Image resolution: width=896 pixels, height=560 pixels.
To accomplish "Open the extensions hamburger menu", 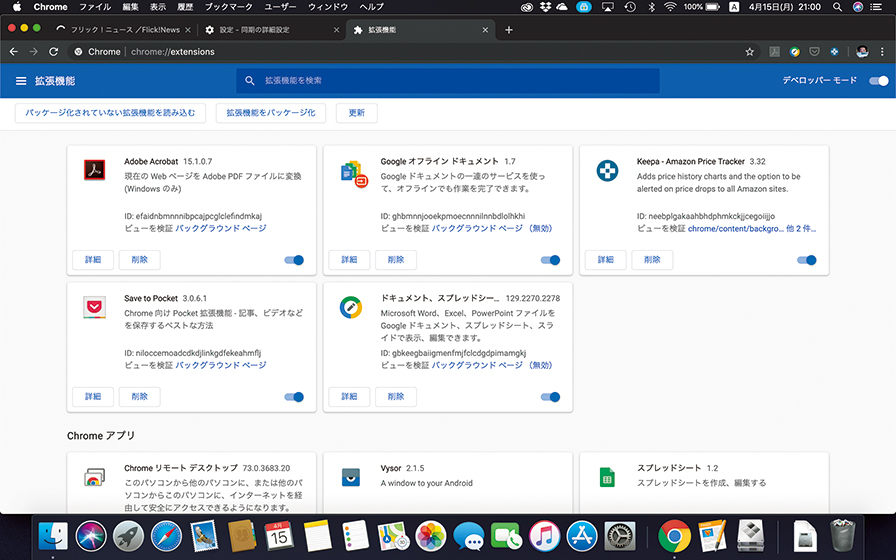I will (x=21, y=81).
